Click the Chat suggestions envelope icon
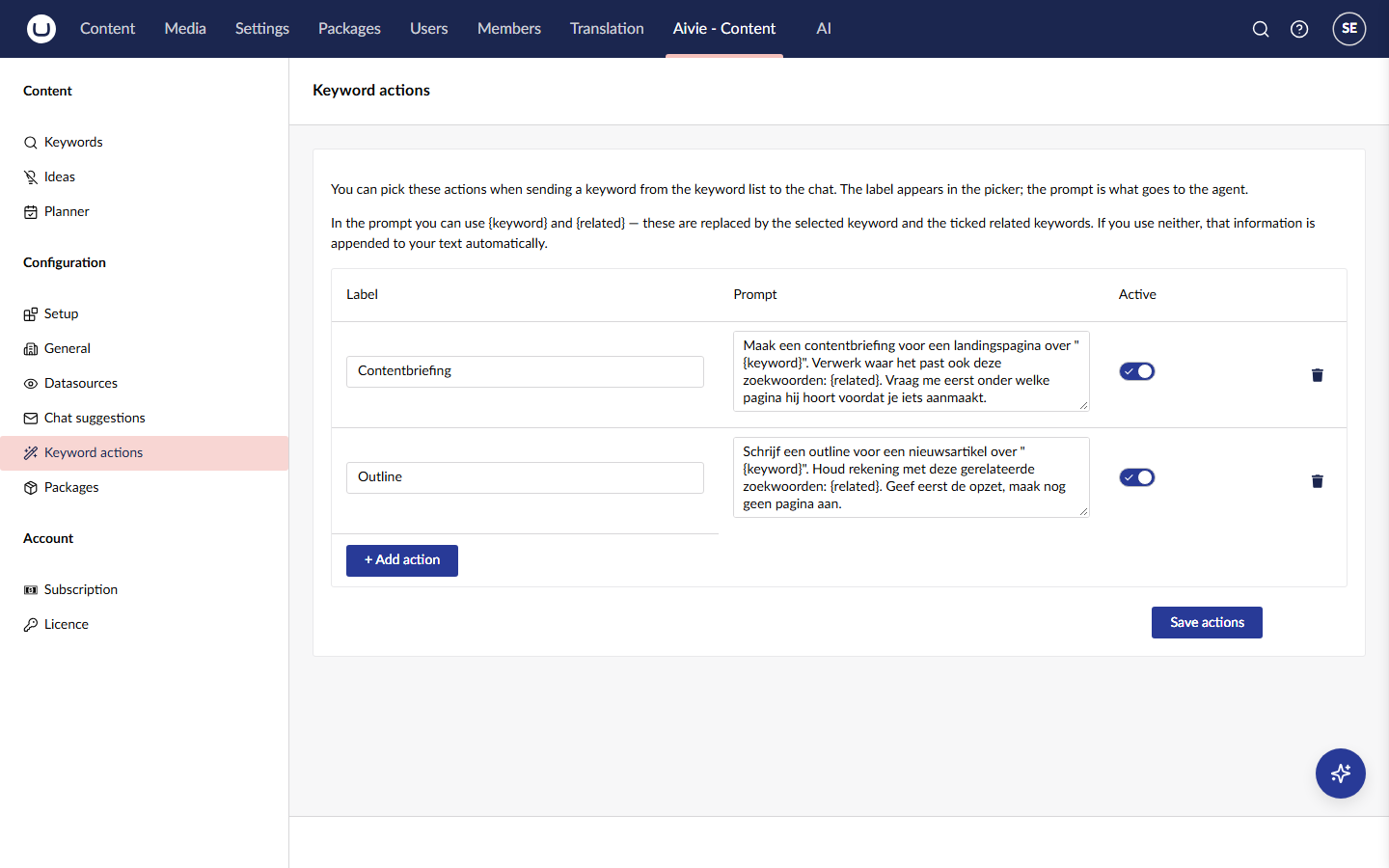This screenshot has width=1389, height=868. tap(31, 419)
